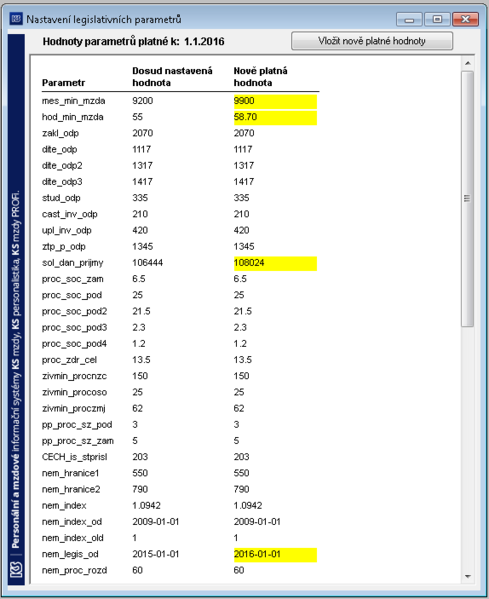Select parameter stud_odp
This screenshot has height=599, width=489.
click(x=61, y=198)
